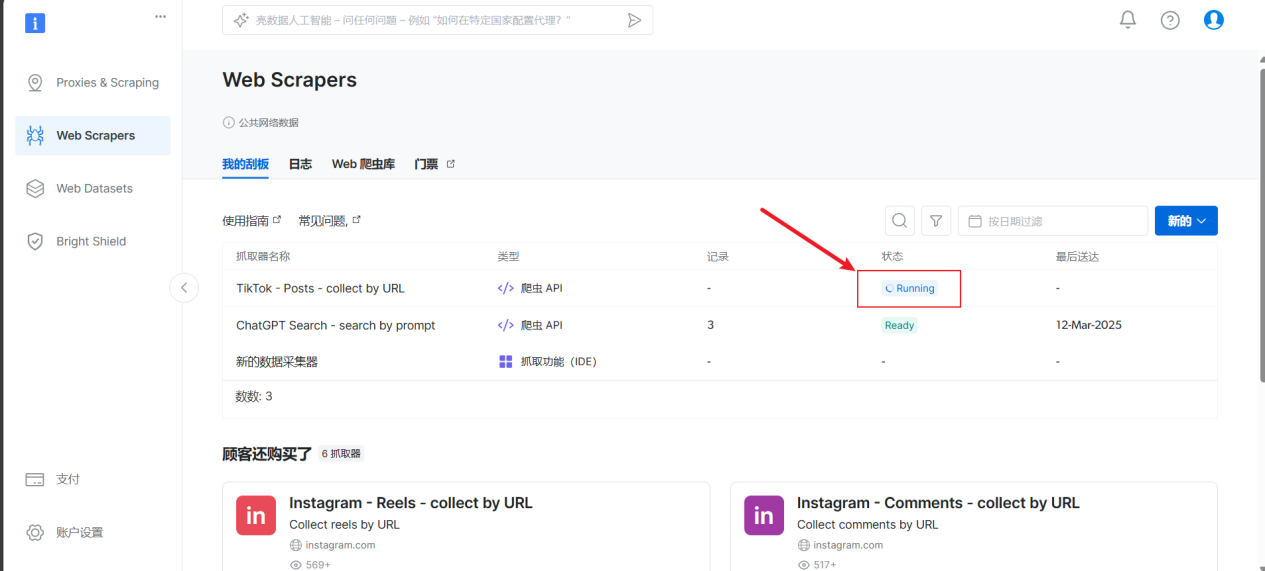
Task: Open TikTok - Posts - collect by URL scraper
Action: (320, 288)
